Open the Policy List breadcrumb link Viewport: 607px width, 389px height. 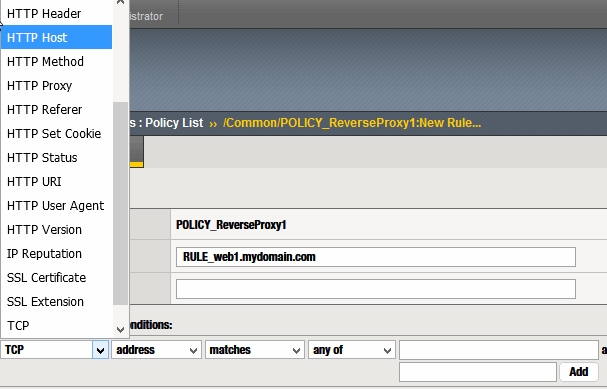174,123
